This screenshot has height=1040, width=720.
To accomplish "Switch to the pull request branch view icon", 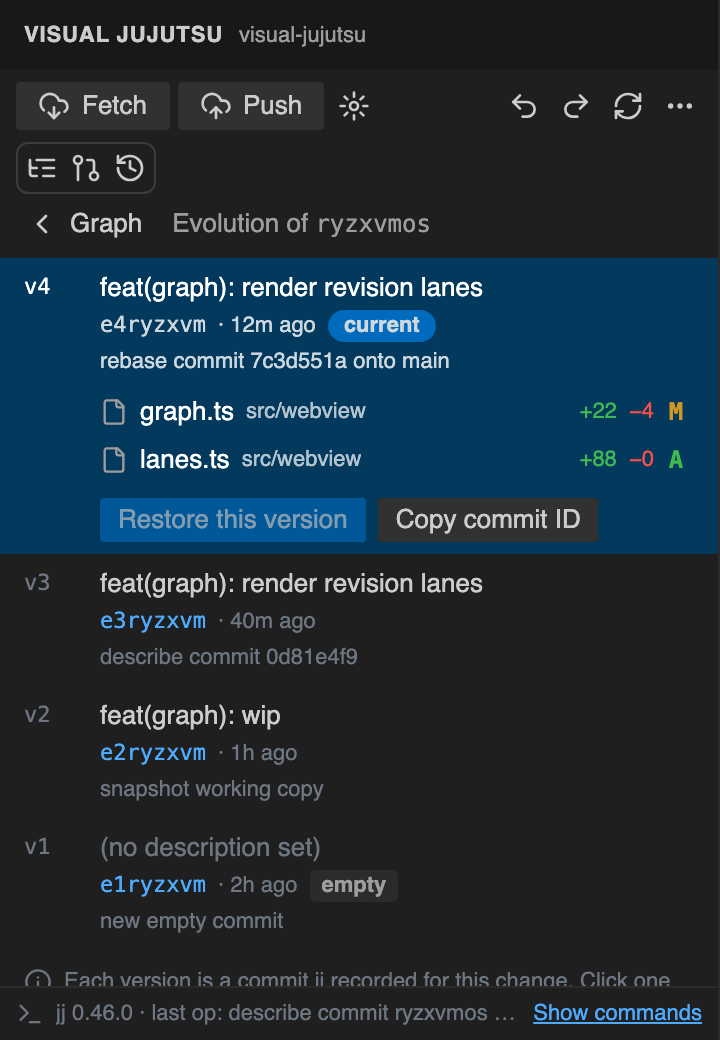I will point(86,168).
